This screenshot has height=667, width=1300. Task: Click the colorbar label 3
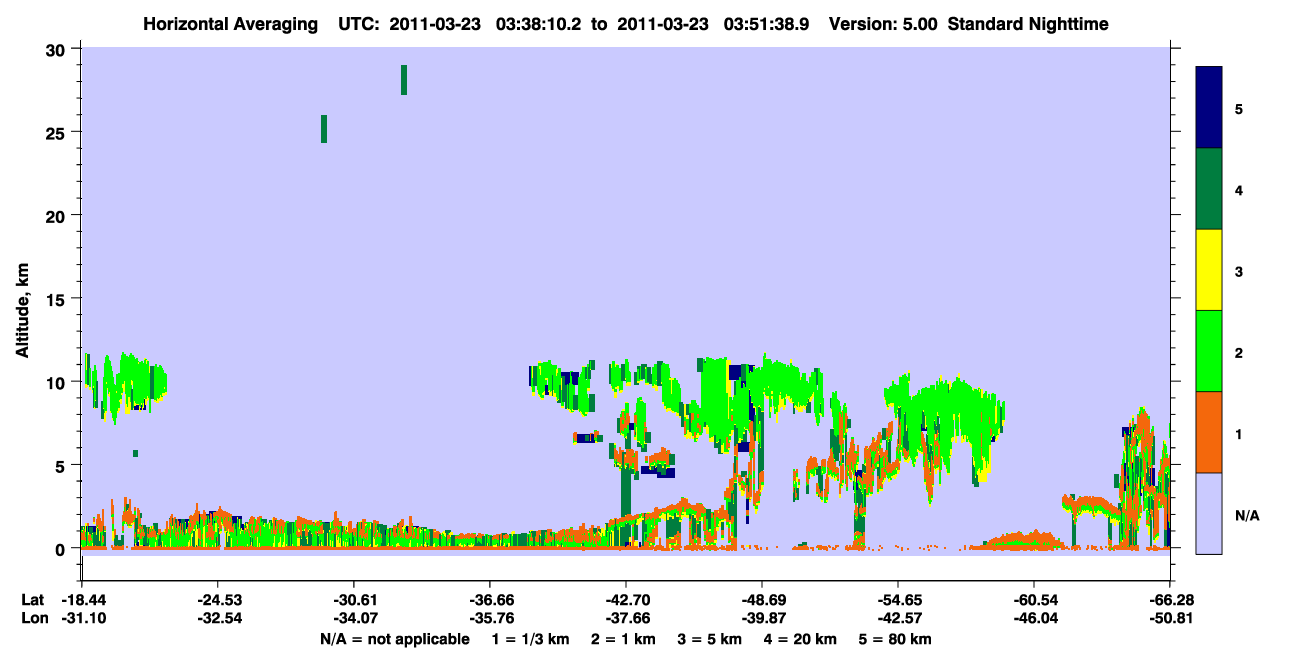click(1239, 270)
